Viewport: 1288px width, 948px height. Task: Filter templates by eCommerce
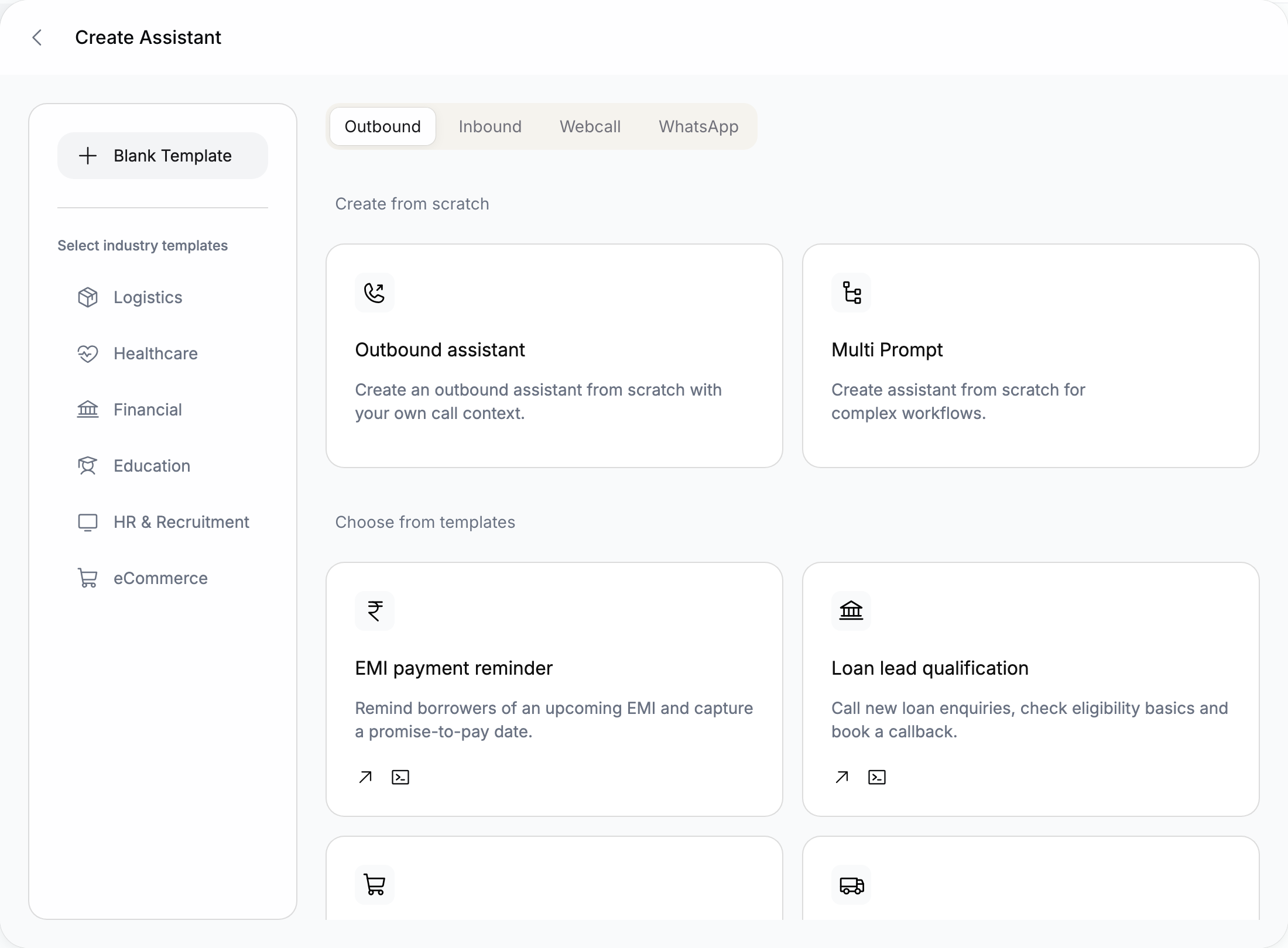pyautogui.click(x=163, y=578)
